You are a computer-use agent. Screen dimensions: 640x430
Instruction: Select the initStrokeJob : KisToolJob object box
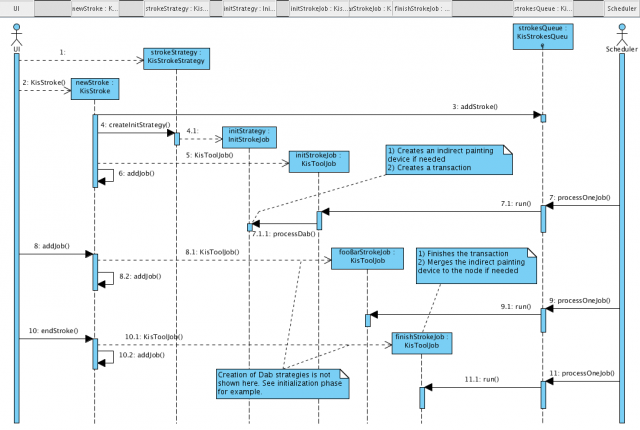pyautogui.click(x=319, y=161)
